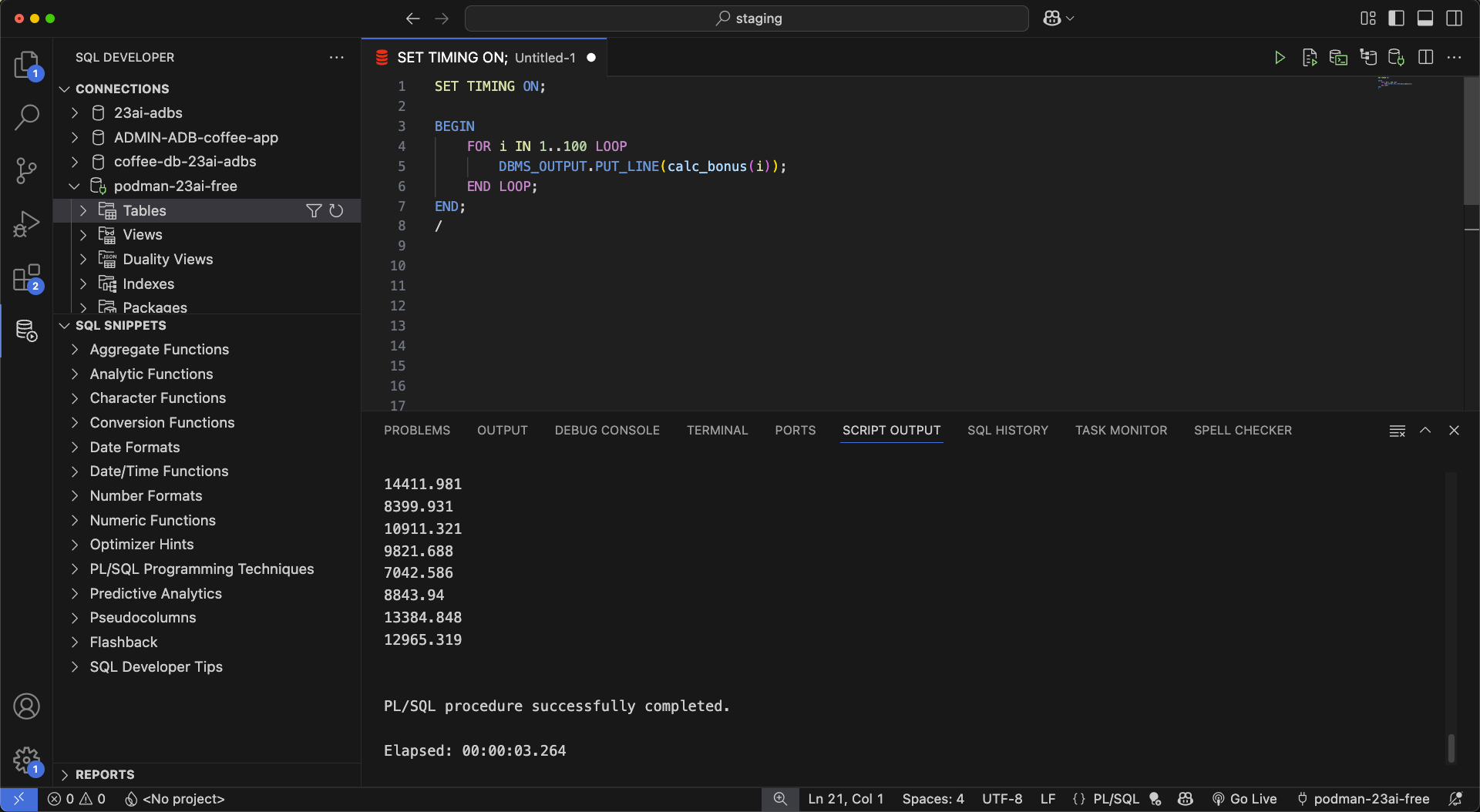This screenshot has width=1480, height=812.
Task: Change language mode PL/SQL
Action: coord(1115,799)
